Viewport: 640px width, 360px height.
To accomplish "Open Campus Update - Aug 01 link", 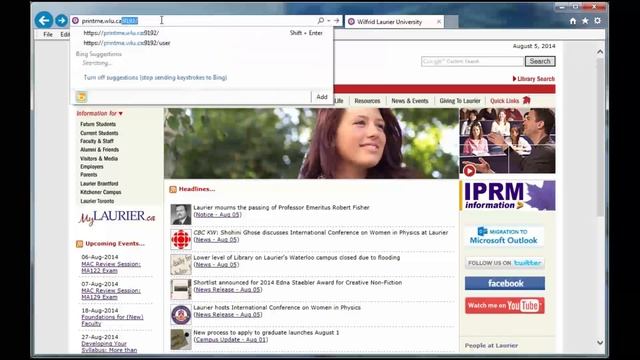I will click(231, 340).
